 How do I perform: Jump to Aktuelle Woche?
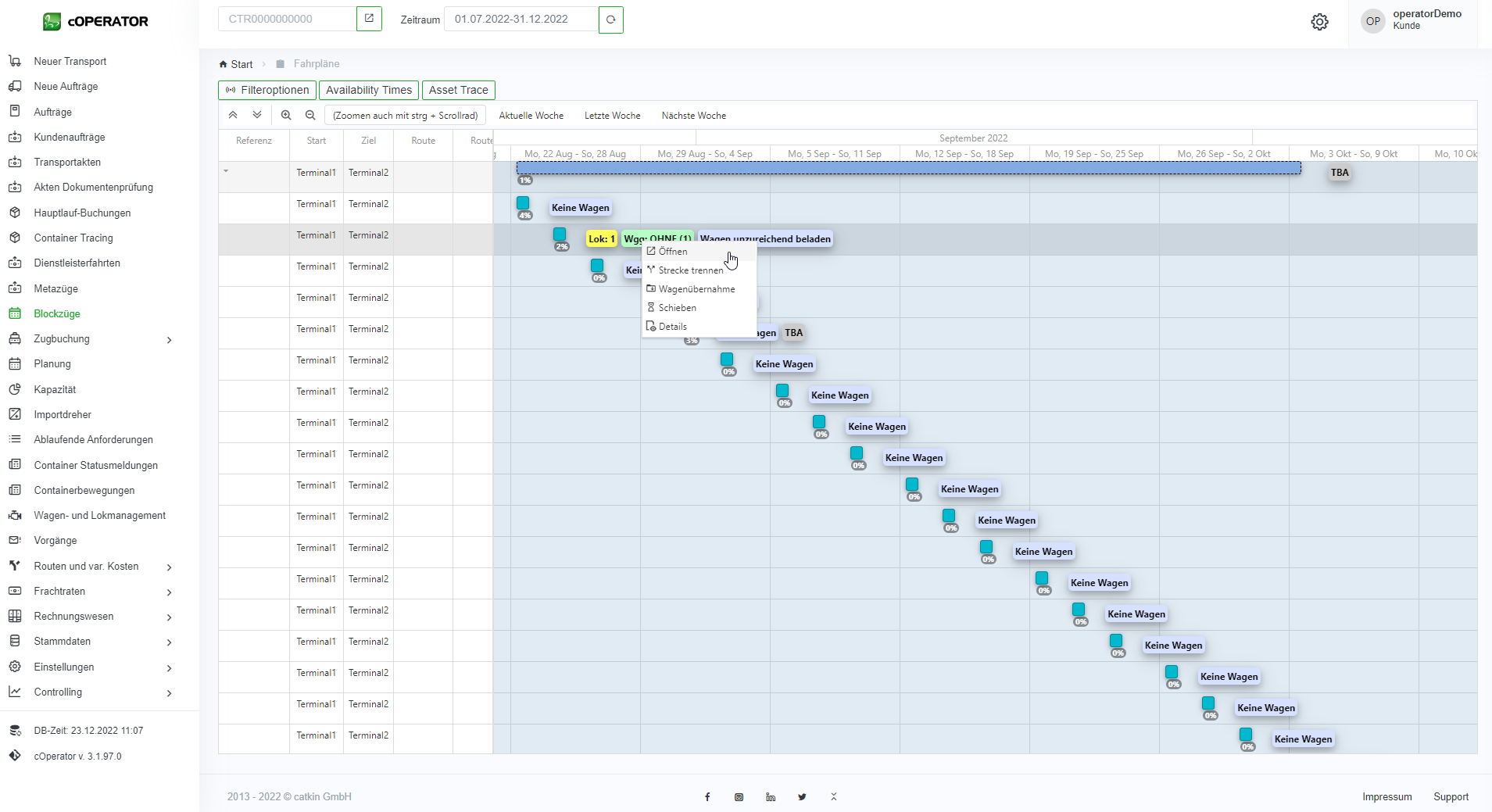pos(531,116)
